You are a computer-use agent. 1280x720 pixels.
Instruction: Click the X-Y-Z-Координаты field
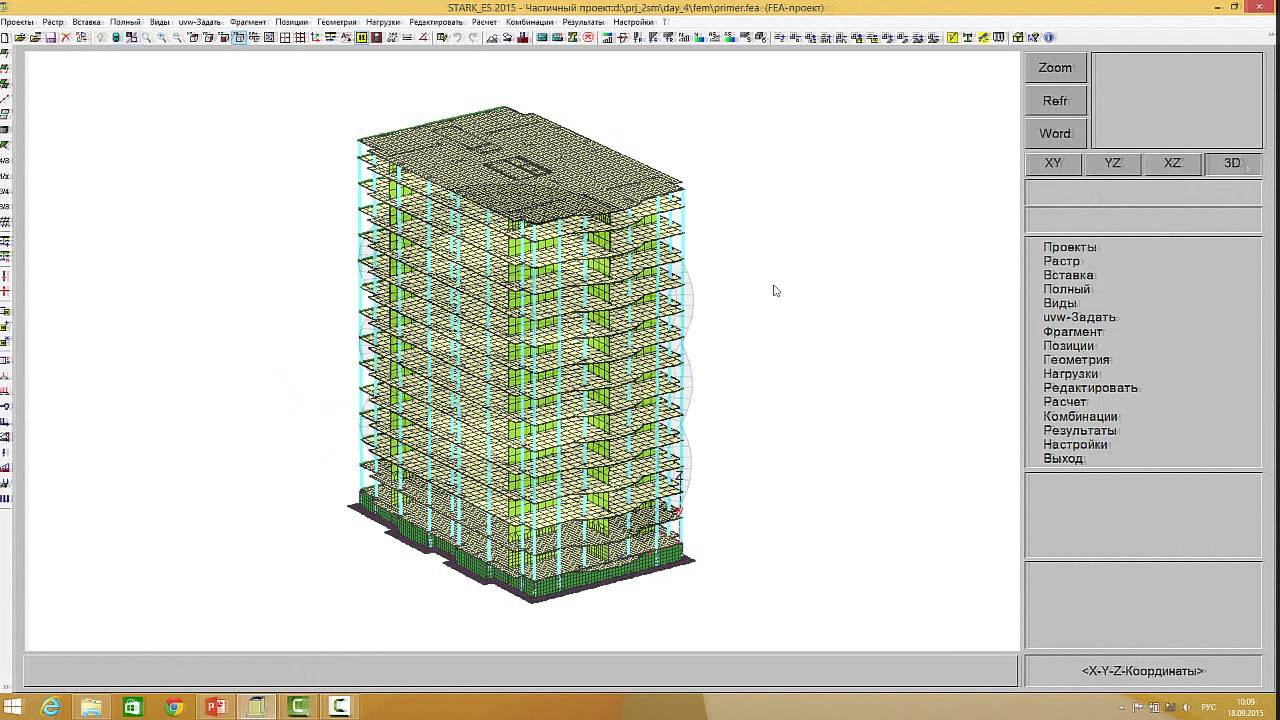tap(1143, 671)
